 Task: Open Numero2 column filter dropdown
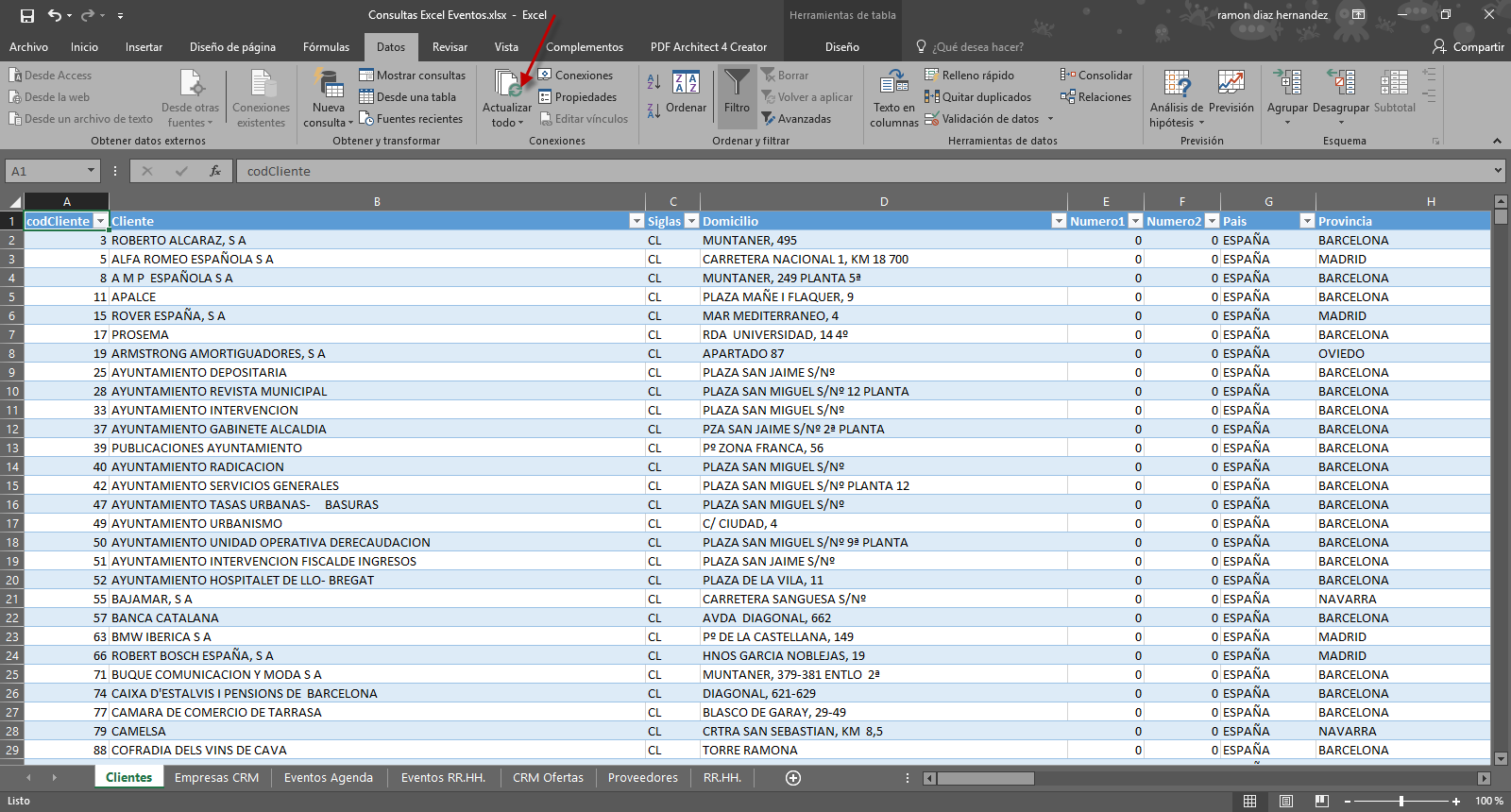click(1212, 221)
